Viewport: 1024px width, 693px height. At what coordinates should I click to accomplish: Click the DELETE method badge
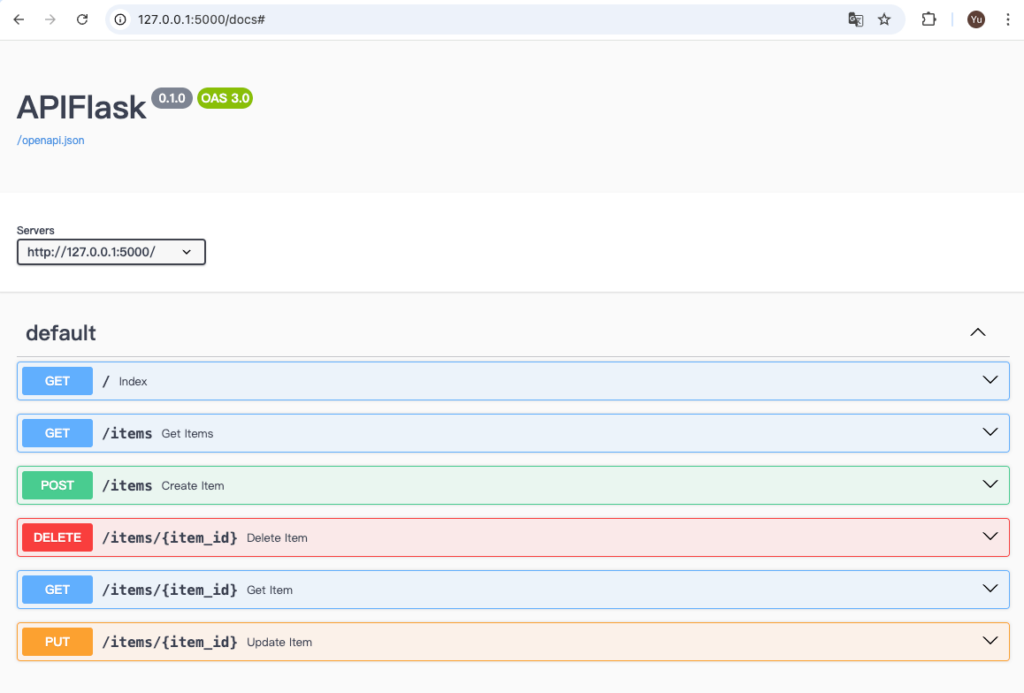[x=57, y=537]
